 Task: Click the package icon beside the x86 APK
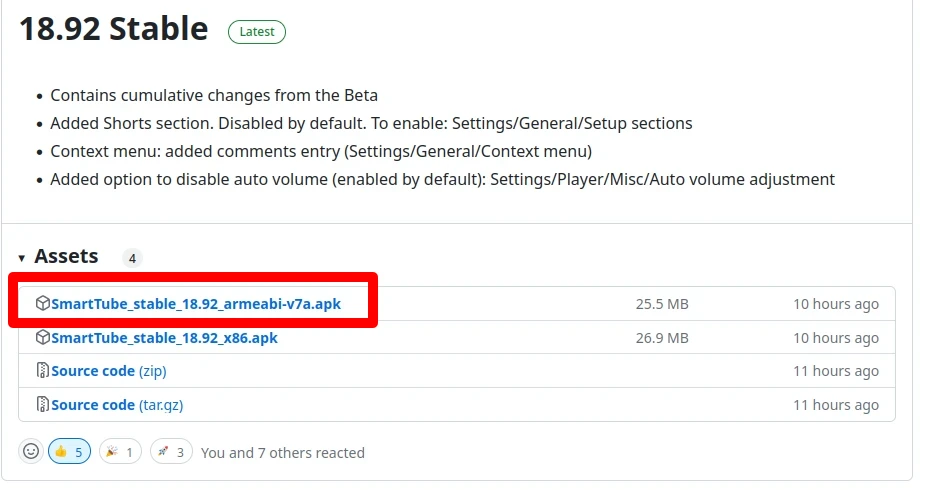43,338
